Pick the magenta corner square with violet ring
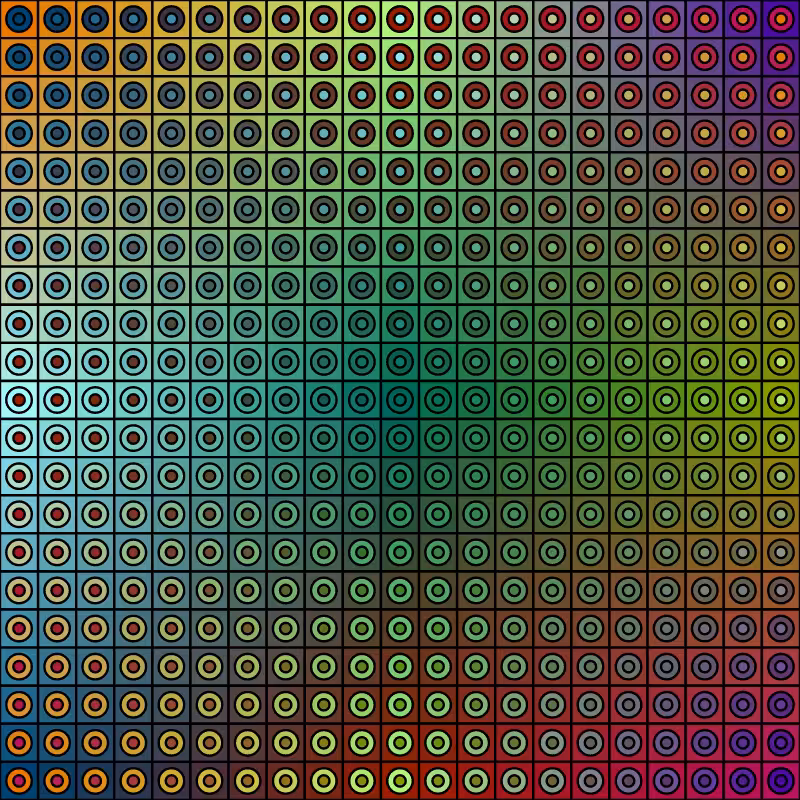Screen dimensions: 800x800 [781, 781]
